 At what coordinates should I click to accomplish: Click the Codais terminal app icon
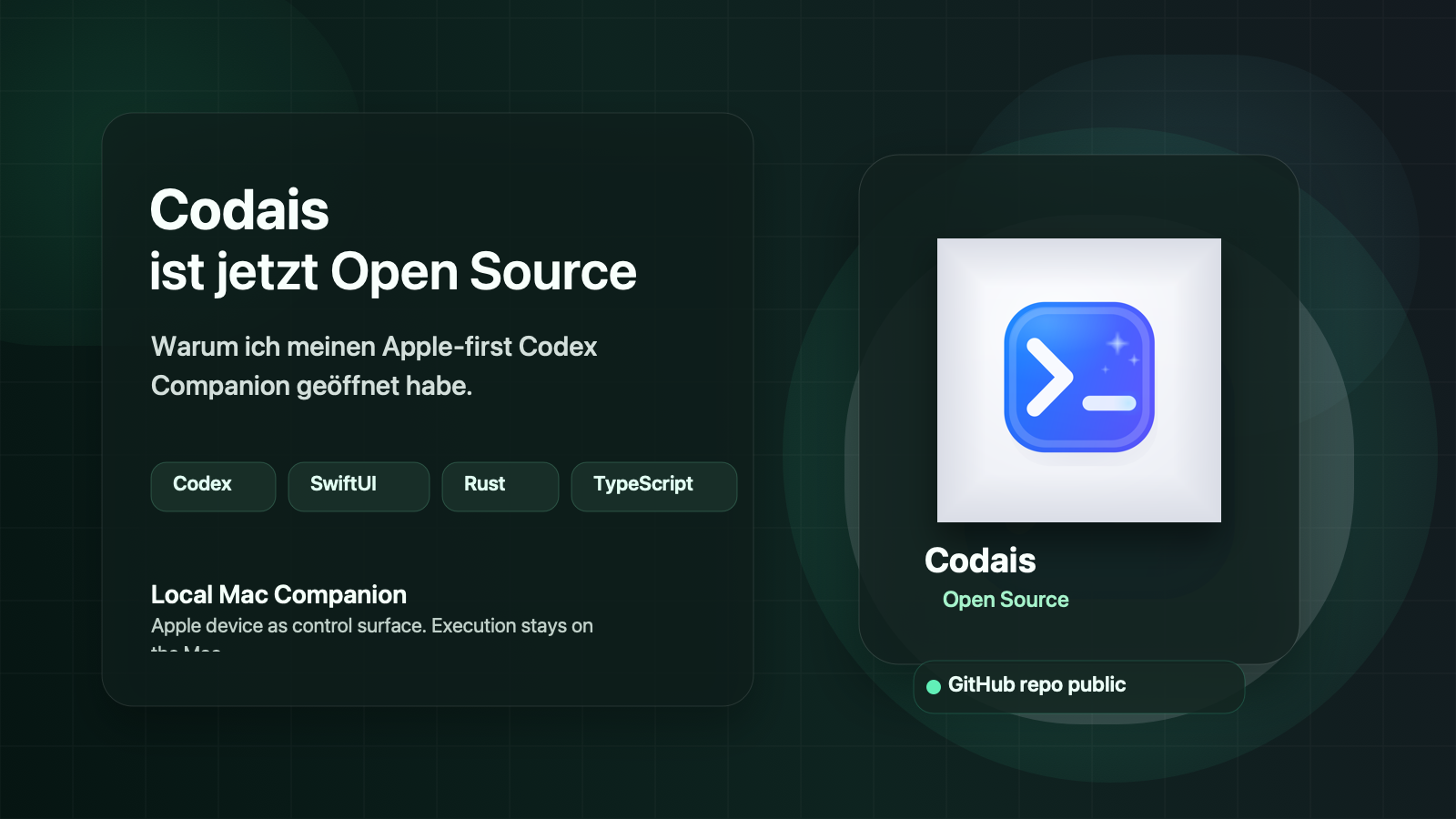1079,378
